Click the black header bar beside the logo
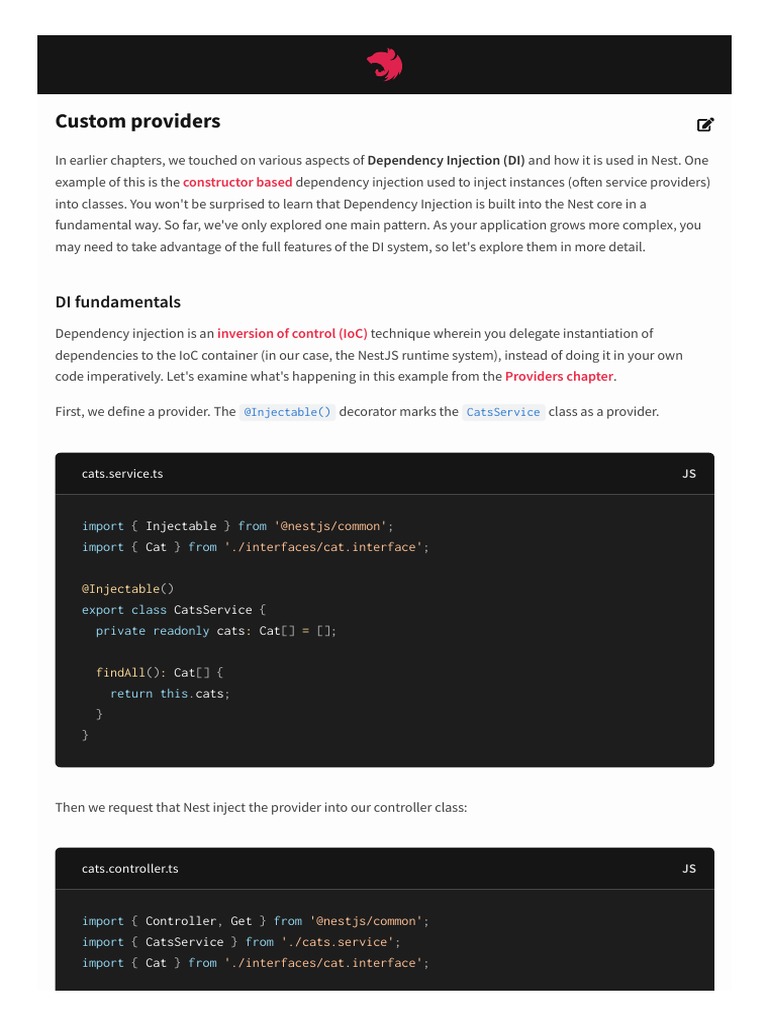The width and height of the screenshot is (768, 1024). pyautogui.click(x=200, y=66)
